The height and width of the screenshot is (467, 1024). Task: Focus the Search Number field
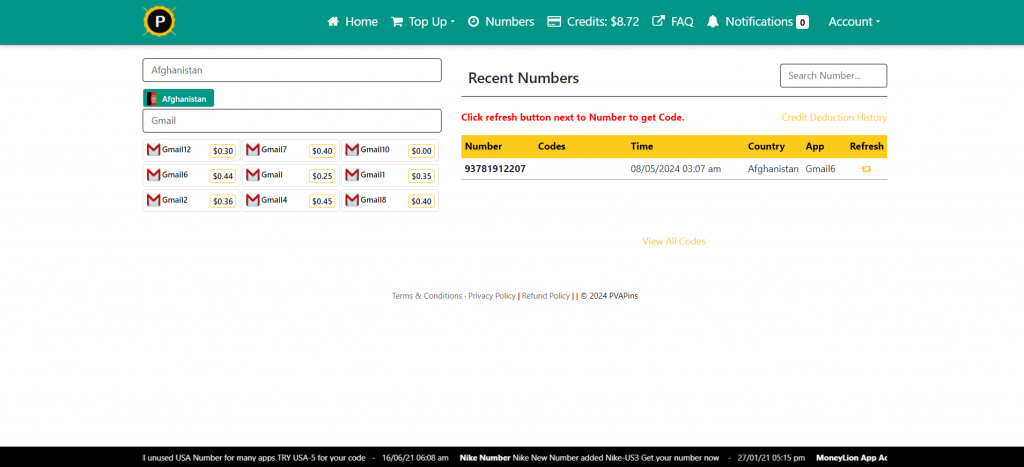[833, 76]
